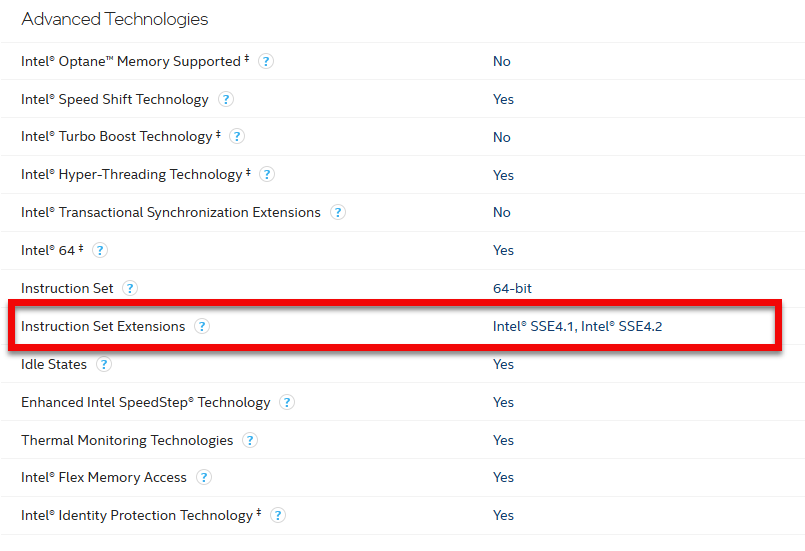
Task: Open help for Intel Identity Protection Technology
Action: 278,515
